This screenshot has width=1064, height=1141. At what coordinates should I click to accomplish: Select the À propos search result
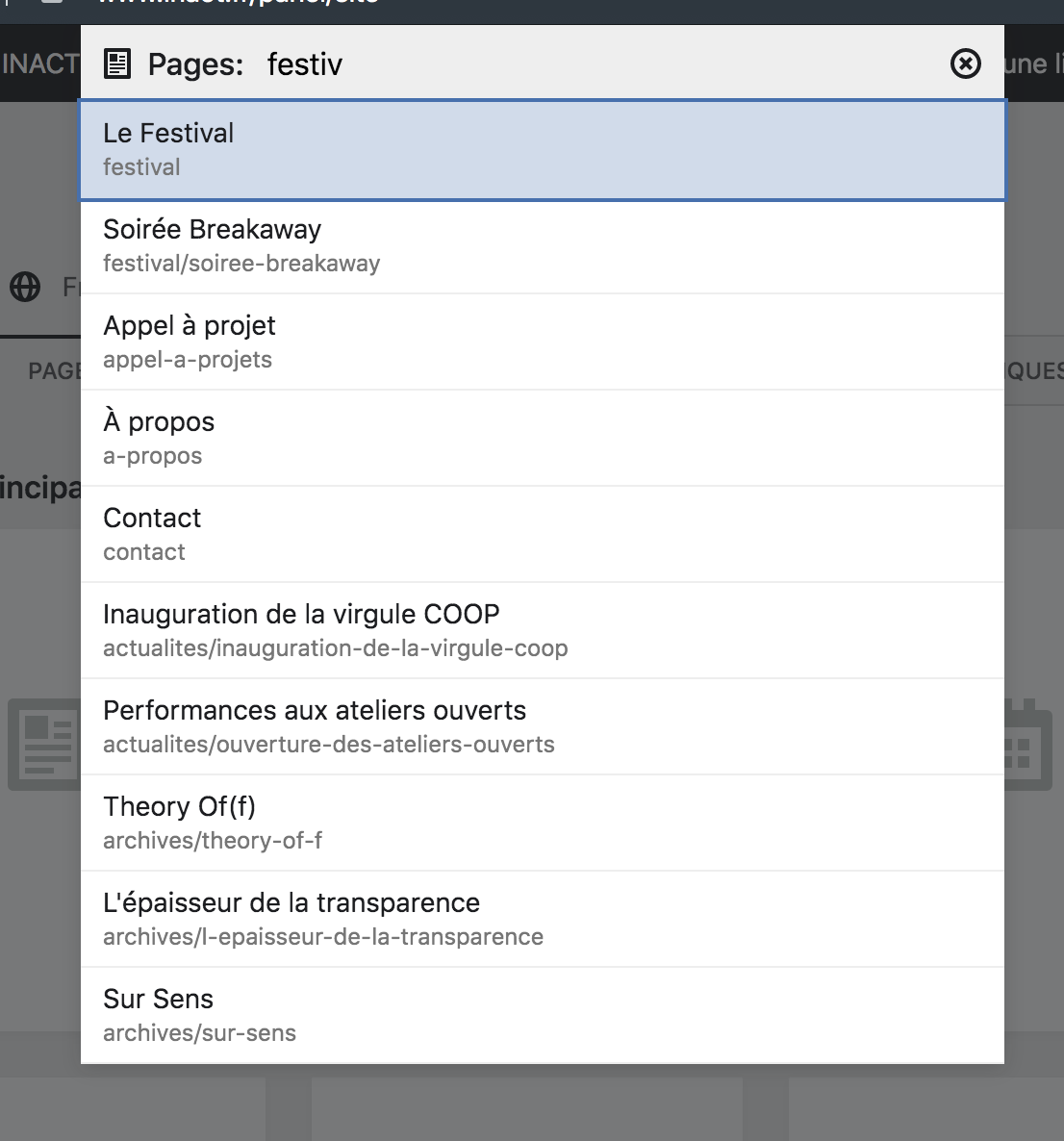click(x=544, y=437)
